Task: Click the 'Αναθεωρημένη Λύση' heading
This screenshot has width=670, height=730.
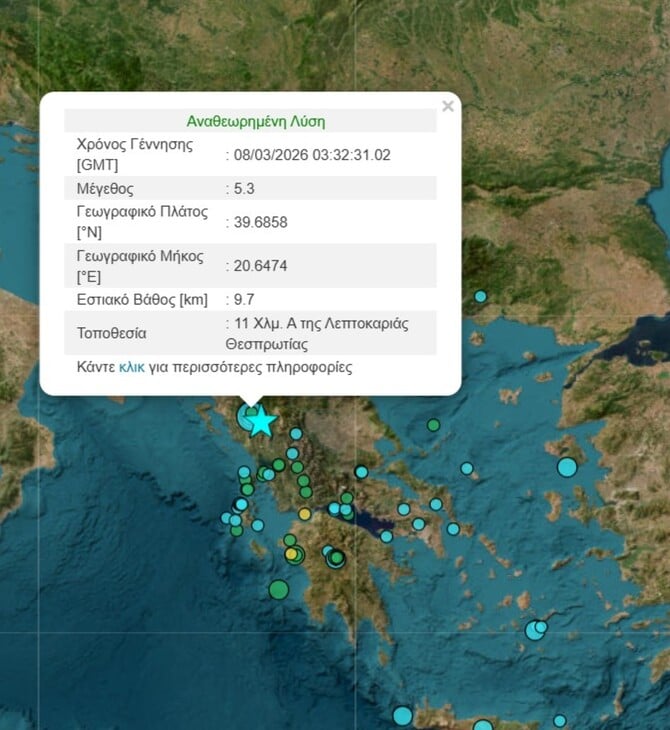Action: (256, 122)
